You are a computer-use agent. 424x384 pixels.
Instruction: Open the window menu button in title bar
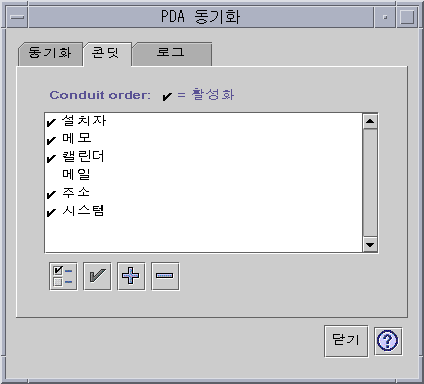coord(17,17)
